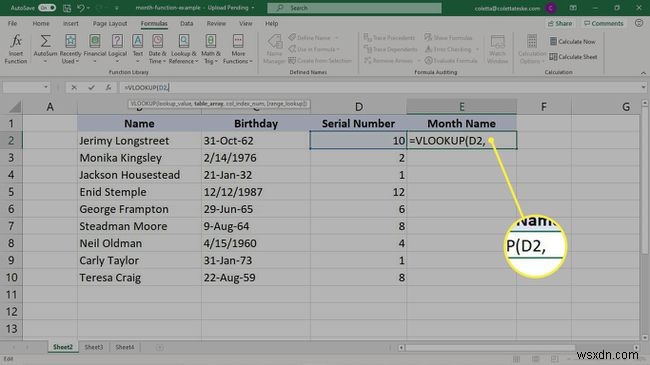Viewport: 650px width, 365px height.
Task: Open the account profile avatar
Action: (551, 8)
